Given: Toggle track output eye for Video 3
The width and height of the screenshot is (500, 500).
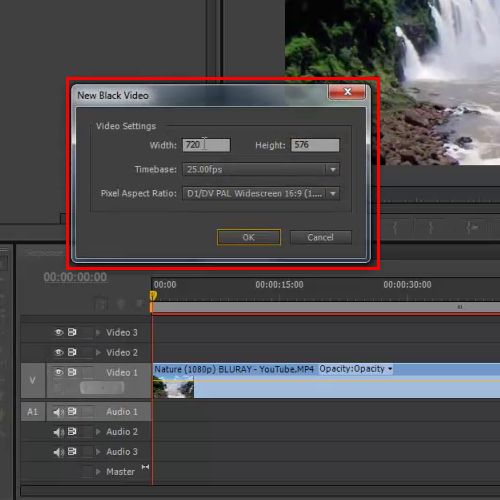Looking at the screenshot, I should tap(59, 332).
